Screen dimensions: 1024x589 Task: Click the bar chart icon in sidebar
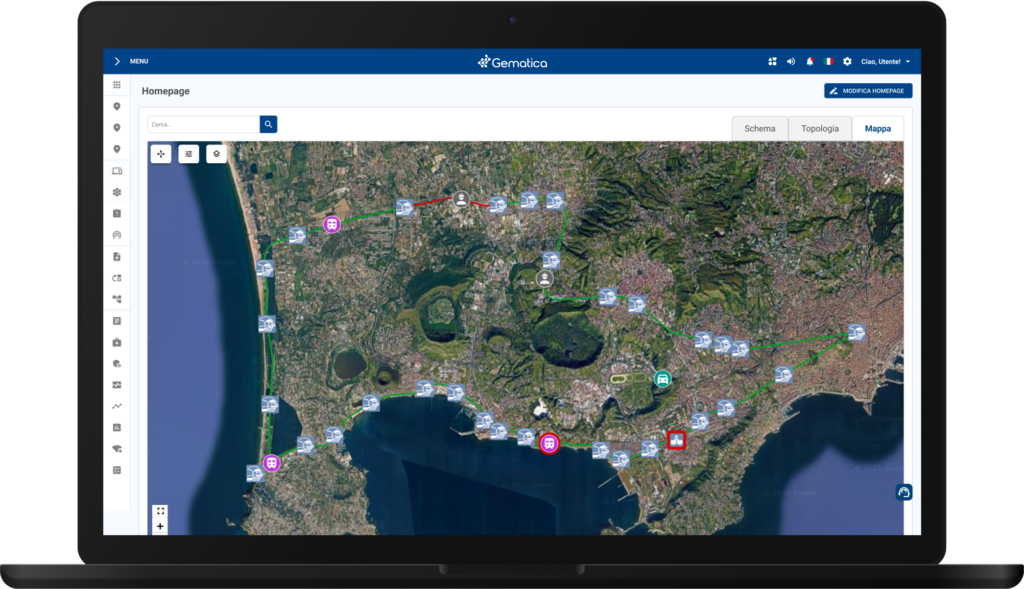(117, 428)
